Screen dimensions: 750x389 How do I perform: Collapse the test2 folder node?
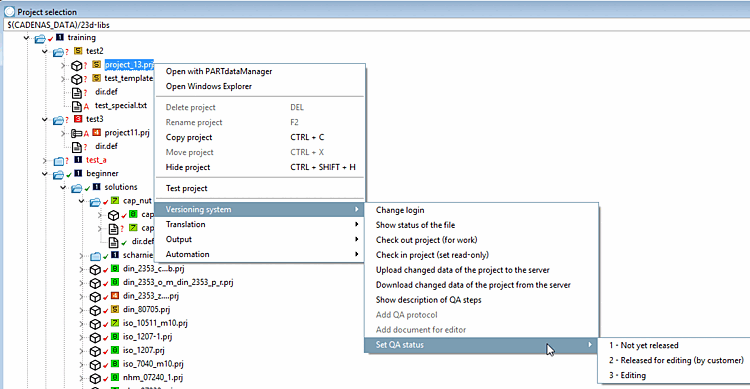click(44, 51)
